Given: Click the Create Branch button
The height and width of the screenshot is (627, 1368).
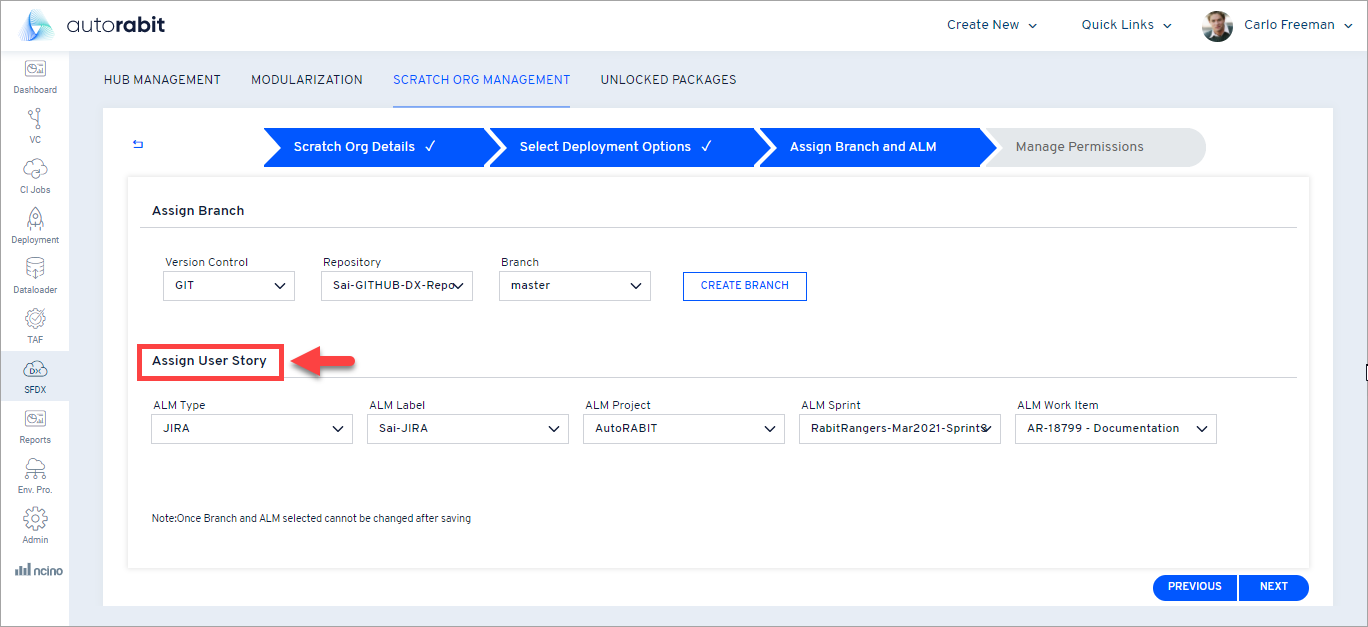Looking at the screenshot, I should pyautogui.click(x=744, y=286).
